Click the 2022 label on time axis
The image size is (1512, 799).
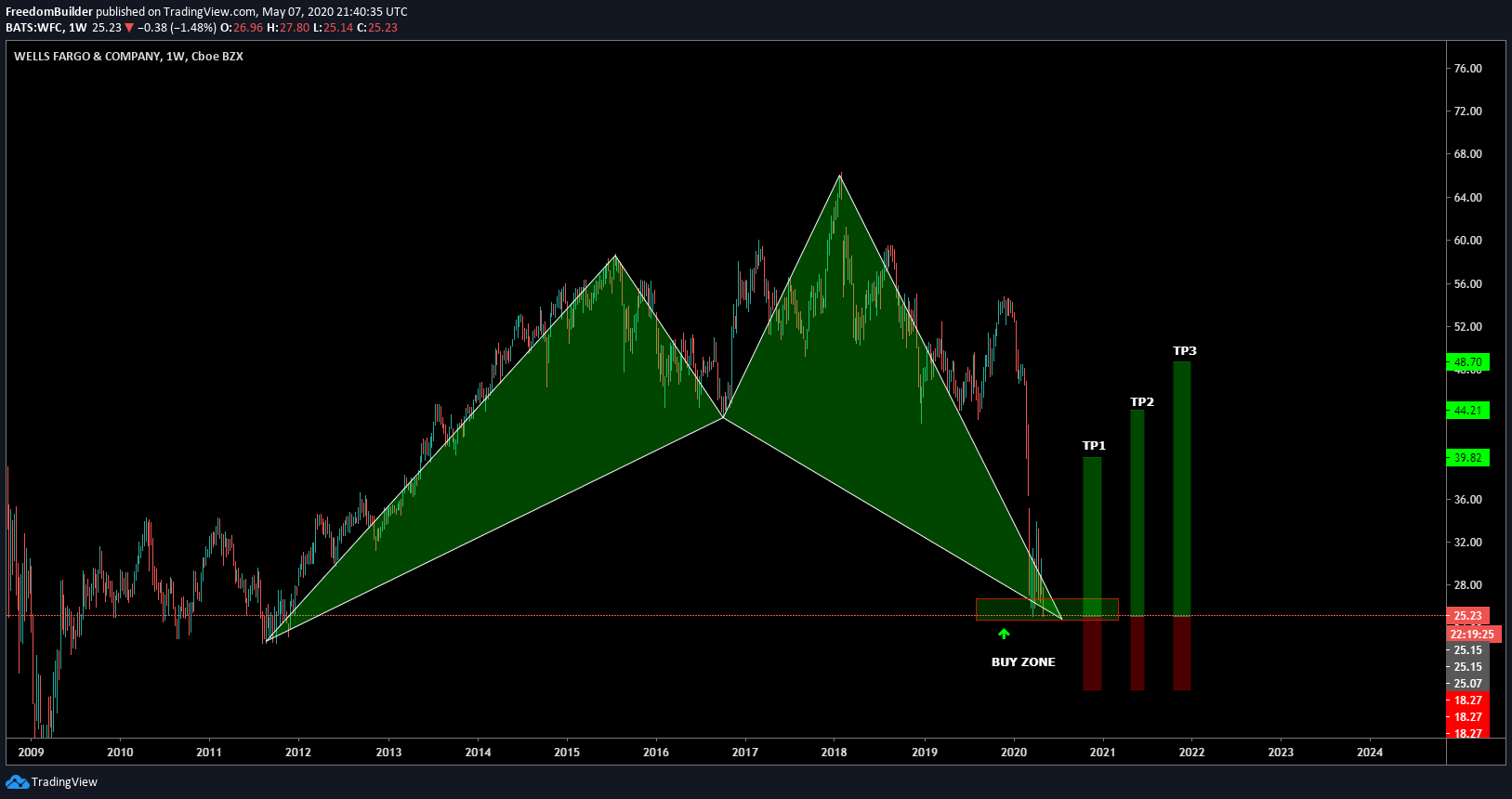point(1191,753)
